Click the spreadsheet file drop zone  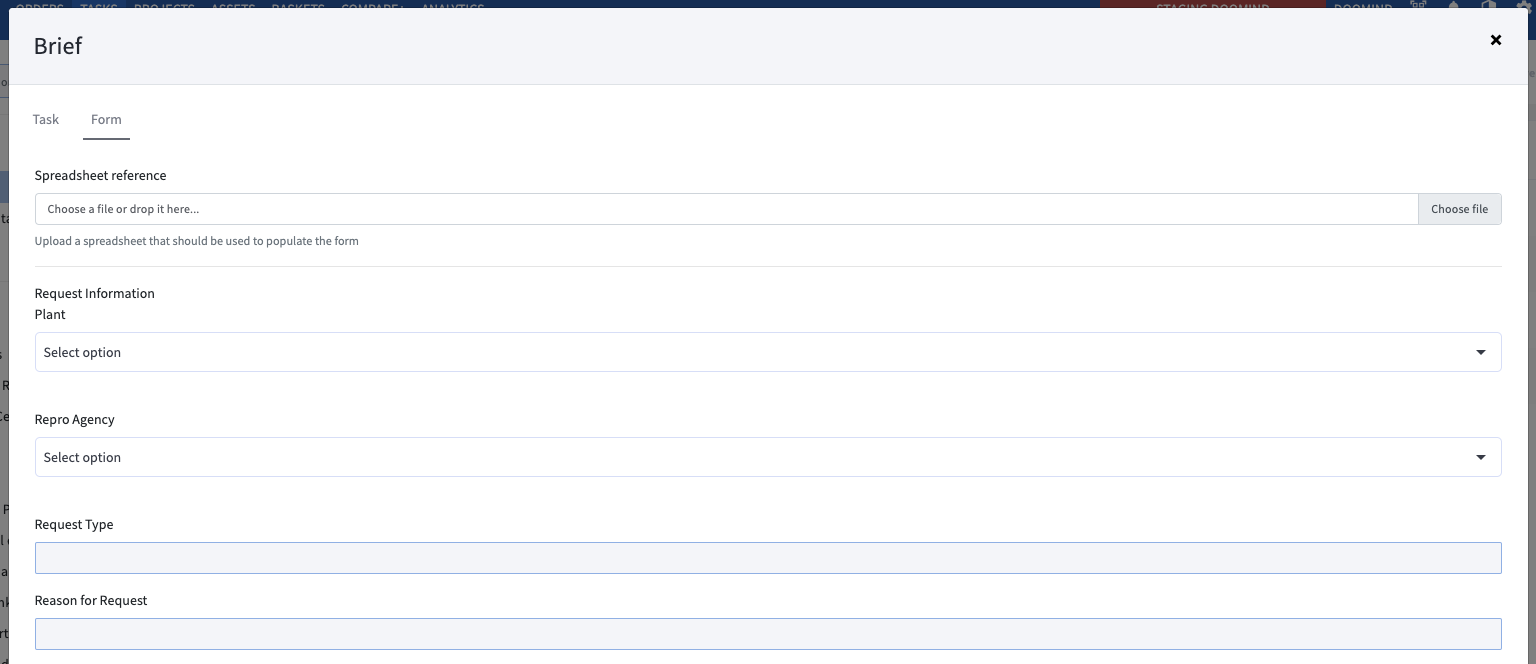point(700,208)
